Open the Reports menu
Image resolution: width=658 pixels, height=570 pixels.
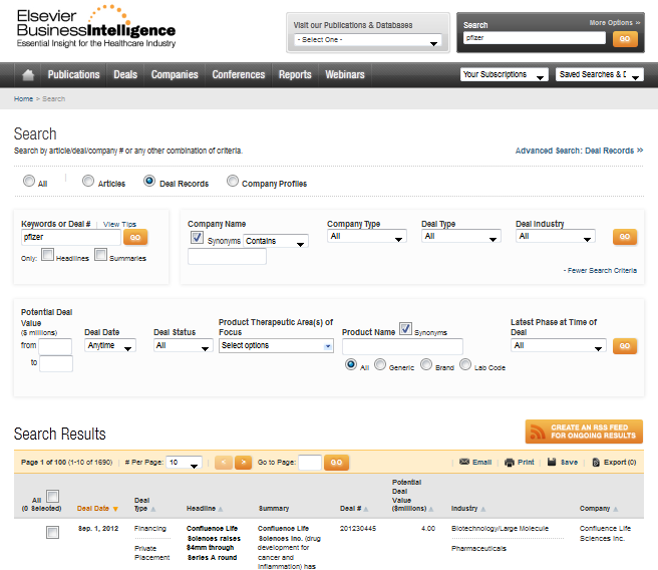pos(295,75)
